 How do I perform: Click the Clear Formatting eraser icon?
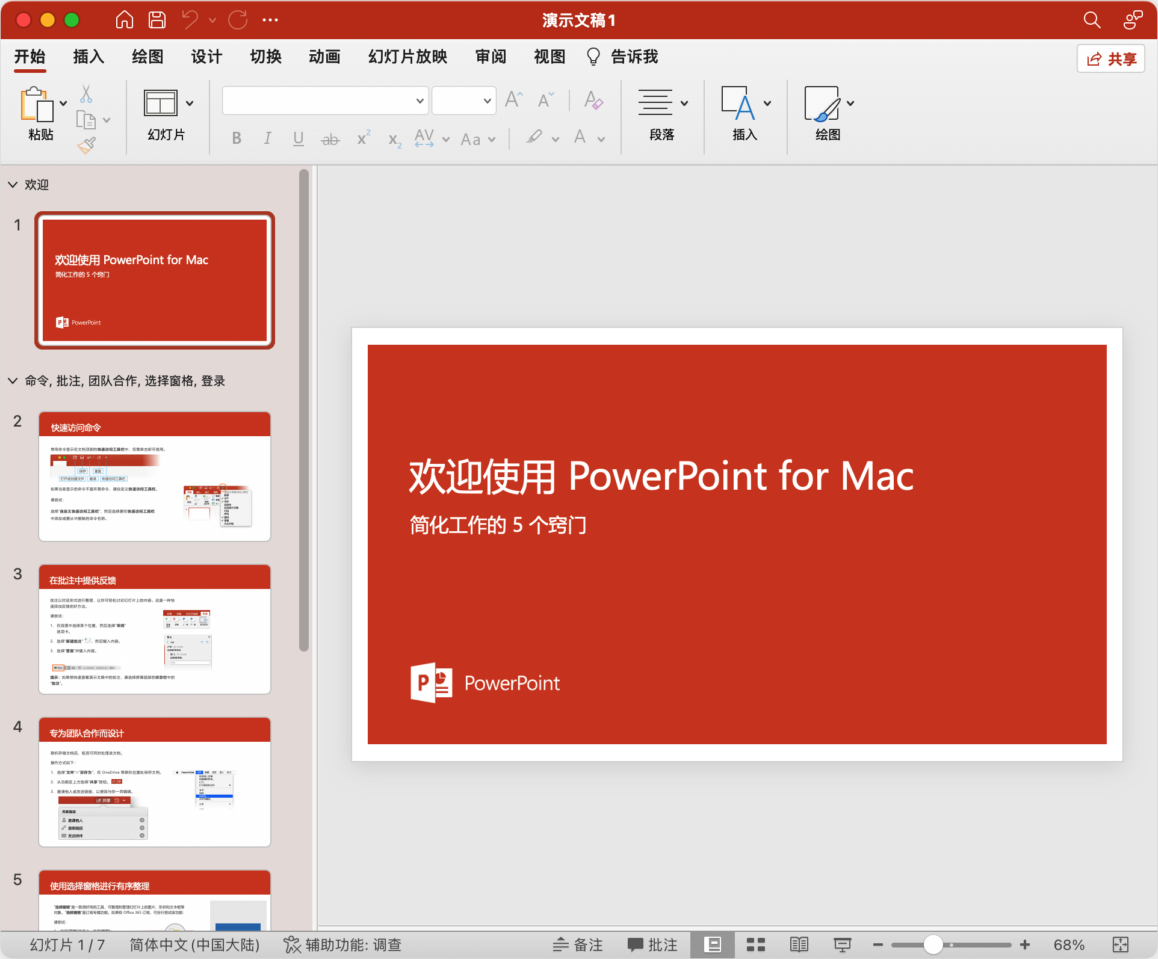[x=593, y=100]
